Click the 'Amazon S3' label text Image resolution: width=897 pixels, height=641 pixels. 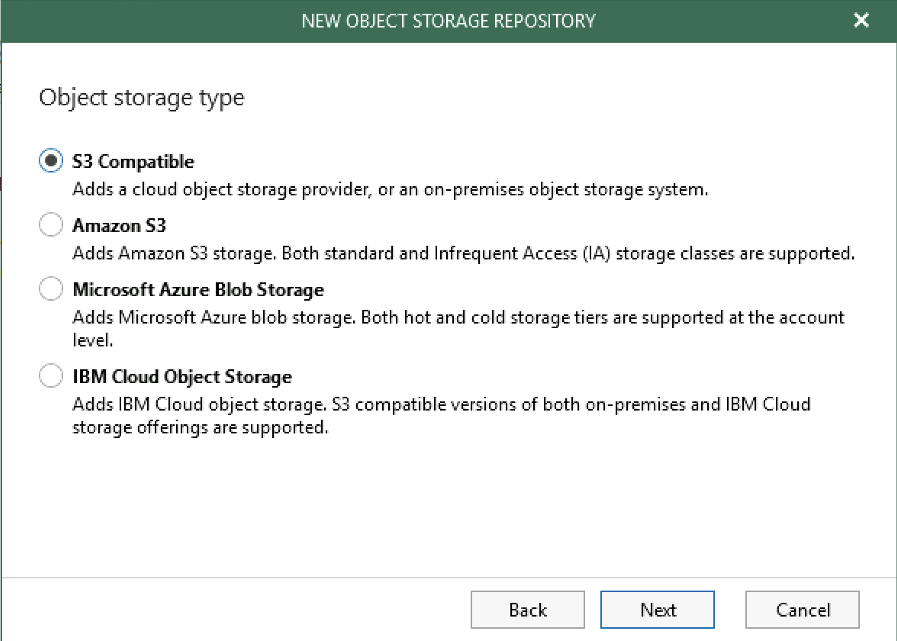click(119, 225)
